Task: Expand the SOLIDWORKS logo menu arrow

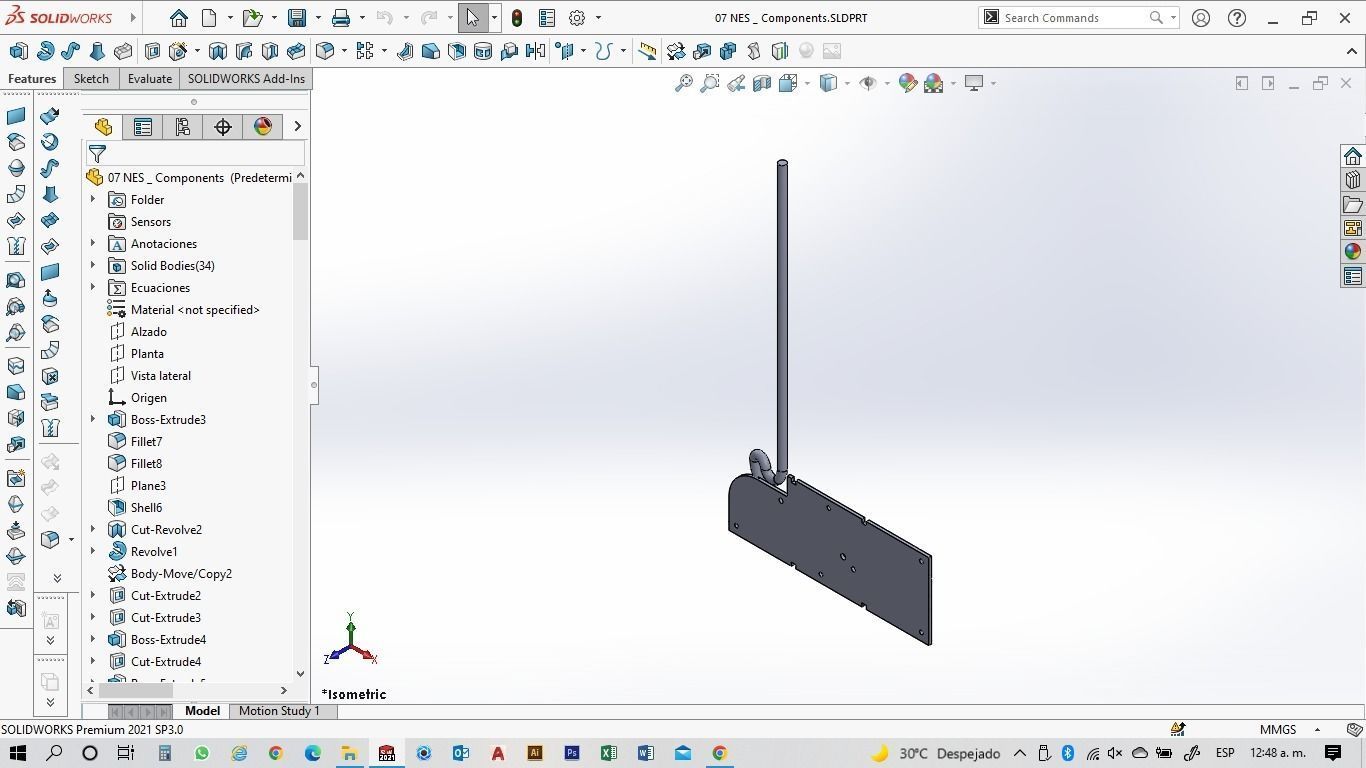Action: tap(132, 18)
